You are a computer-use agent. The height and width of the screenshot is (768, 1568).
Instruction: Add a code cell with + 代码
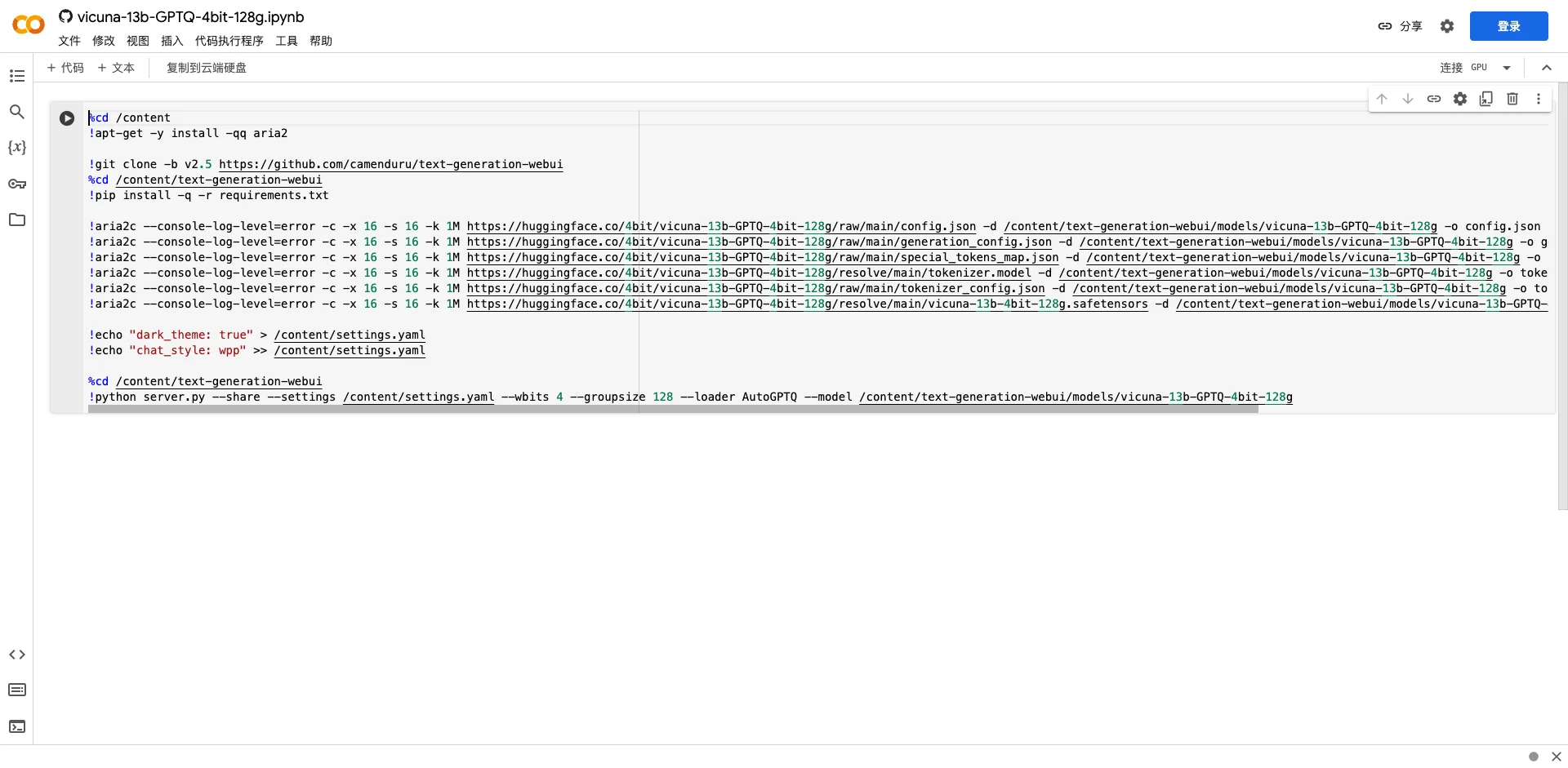(65, 68)
